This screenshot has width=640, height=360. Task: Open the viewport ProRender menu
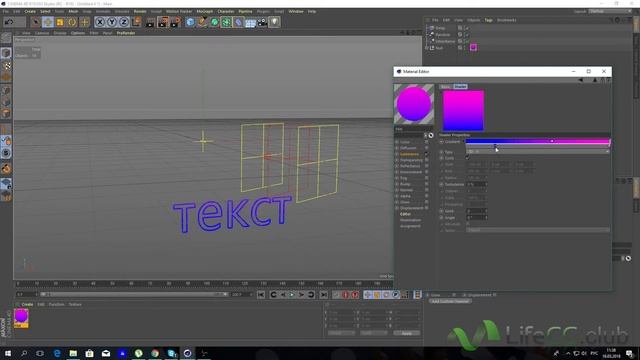(126, 33)
